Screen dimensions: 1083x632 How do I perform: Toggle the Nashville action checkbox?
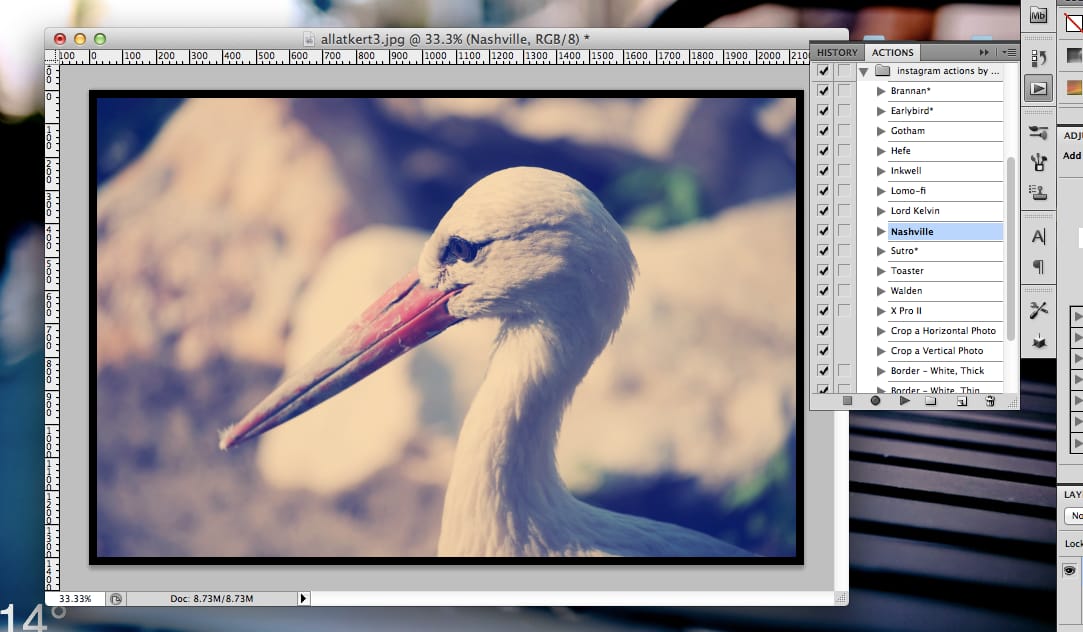pos(823,231)
